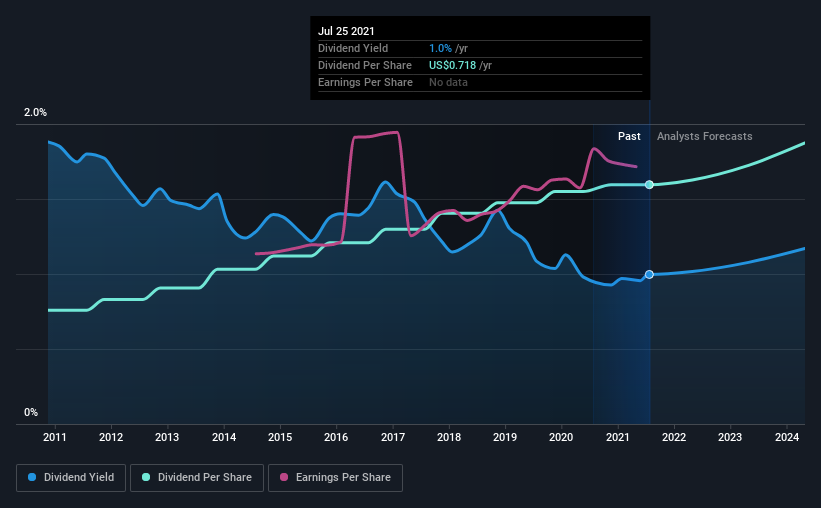Click the 2011 x-axis year label
This screenshot has width=821, height=508.
click(54, 437)
